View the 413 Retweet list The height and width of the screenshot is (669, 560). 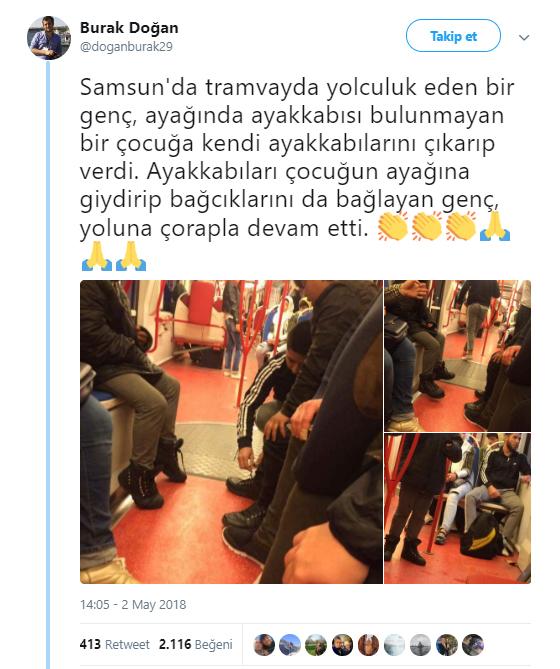[x=115, y=644]
